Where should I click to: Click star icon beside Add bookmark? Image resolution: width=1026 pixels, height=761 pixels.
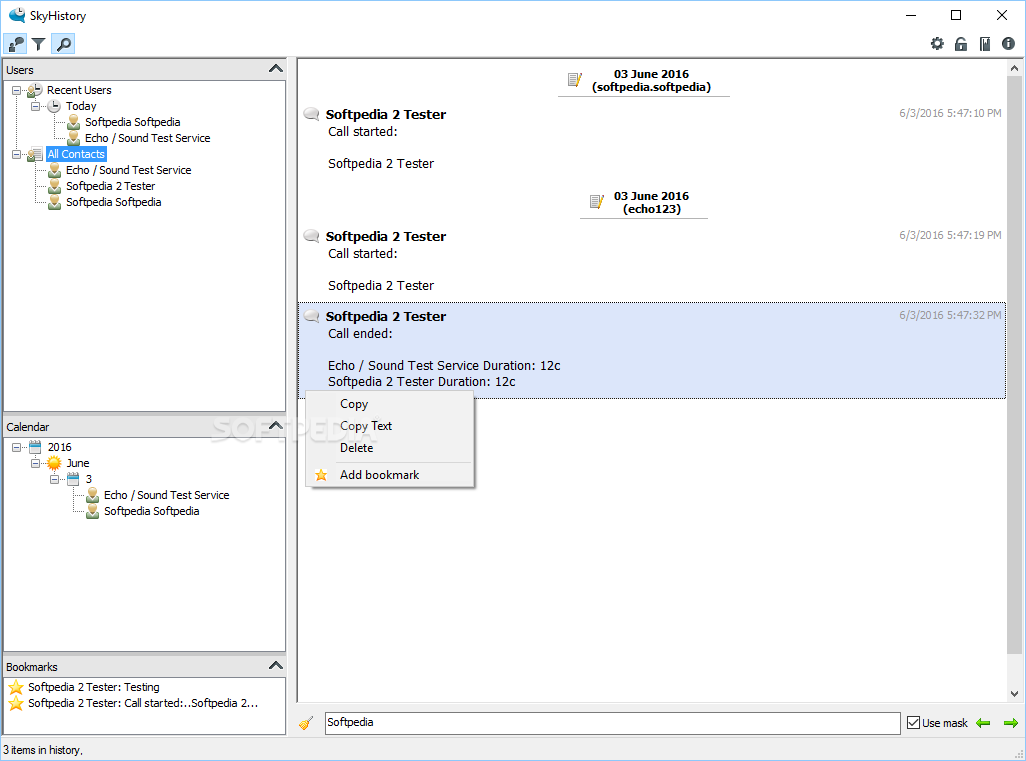[321, 475]
